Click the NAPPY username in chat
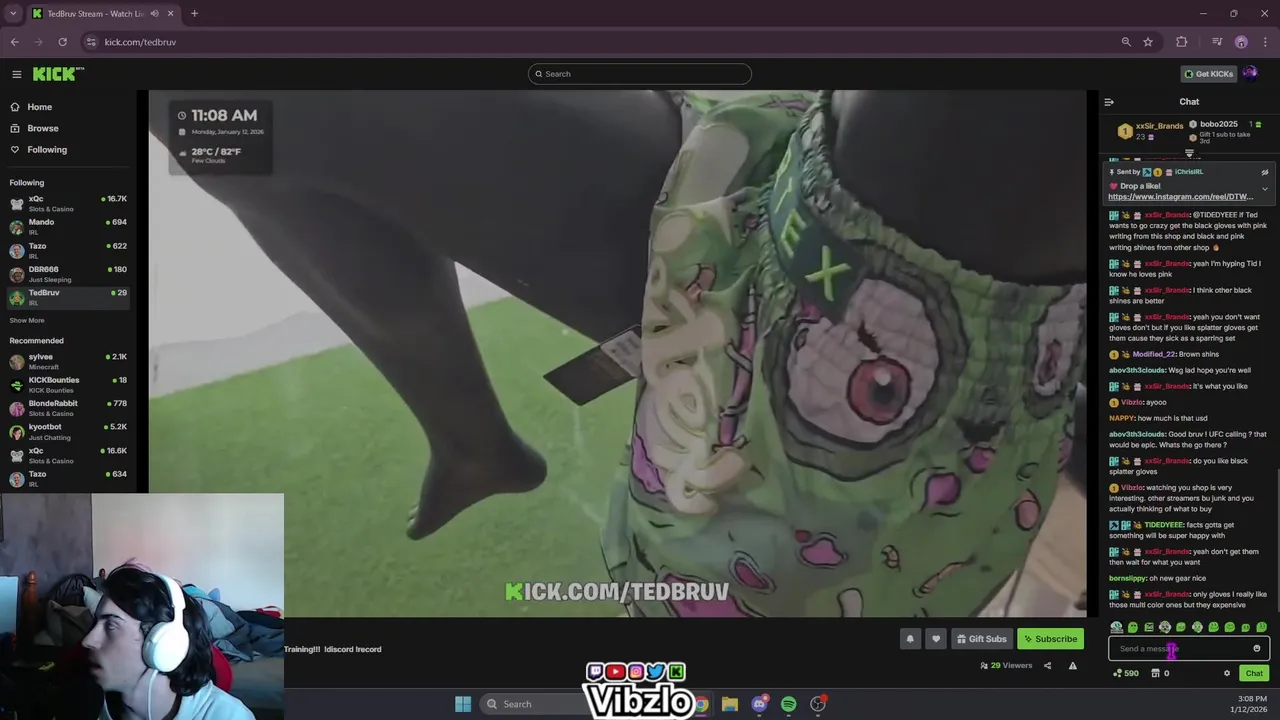The image size is (1280, 720). click(1122, 418)
